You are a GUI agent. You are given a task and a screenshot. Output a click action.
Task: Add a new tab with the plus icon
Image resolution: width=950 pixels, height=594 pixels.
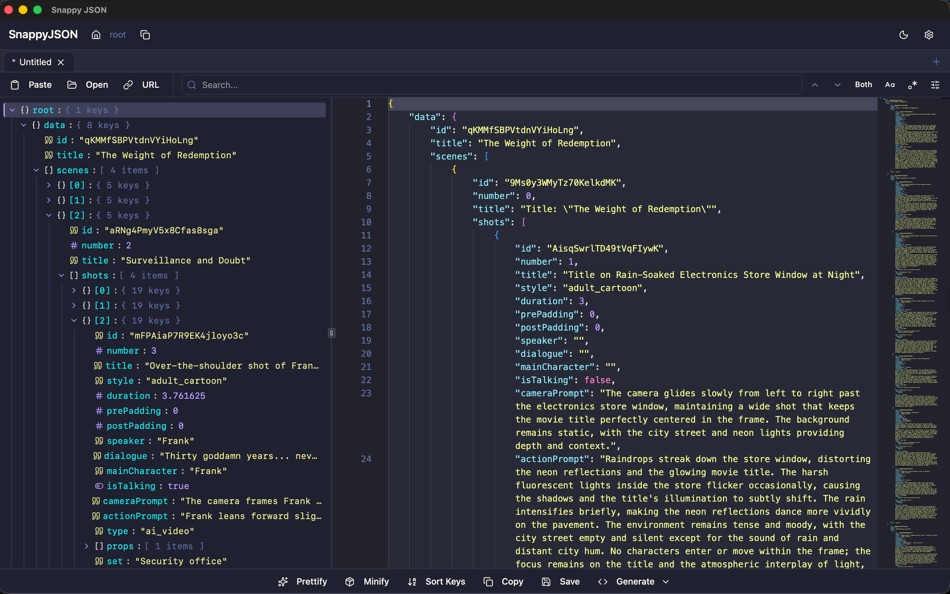pos(936,62)
